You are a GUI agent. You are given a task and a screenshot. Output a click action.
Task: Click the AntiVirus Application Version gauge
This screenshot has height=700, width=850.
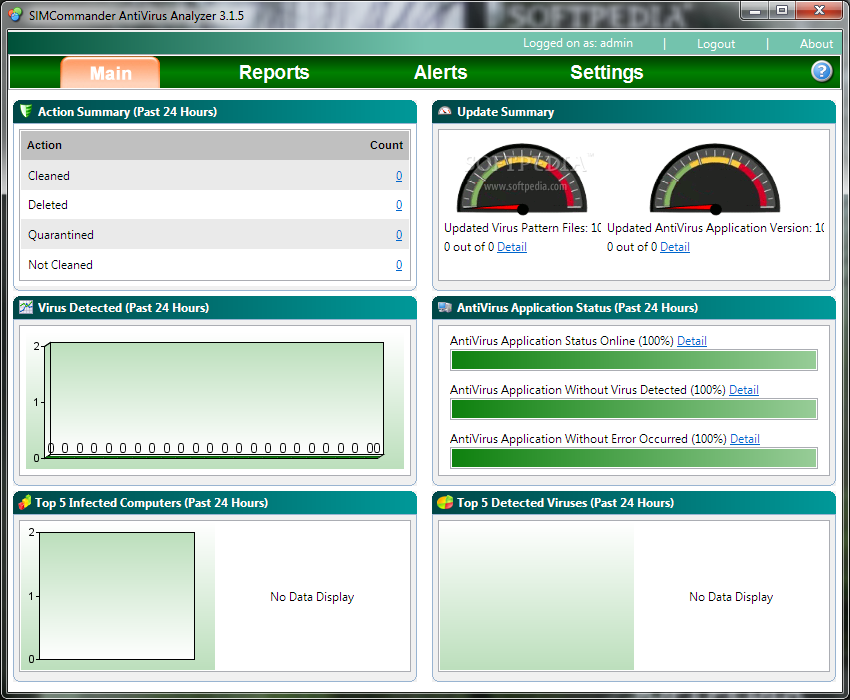(715, 178)
